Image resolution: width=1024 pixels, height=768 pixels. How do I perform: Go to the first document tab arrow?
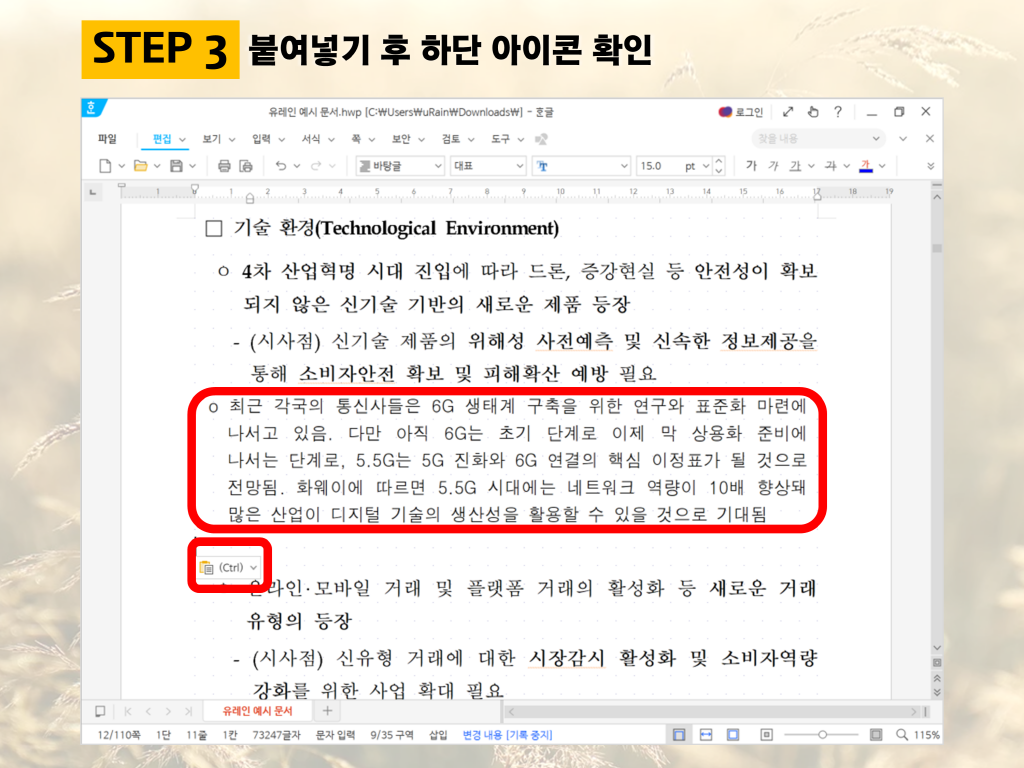click(128, 711)
